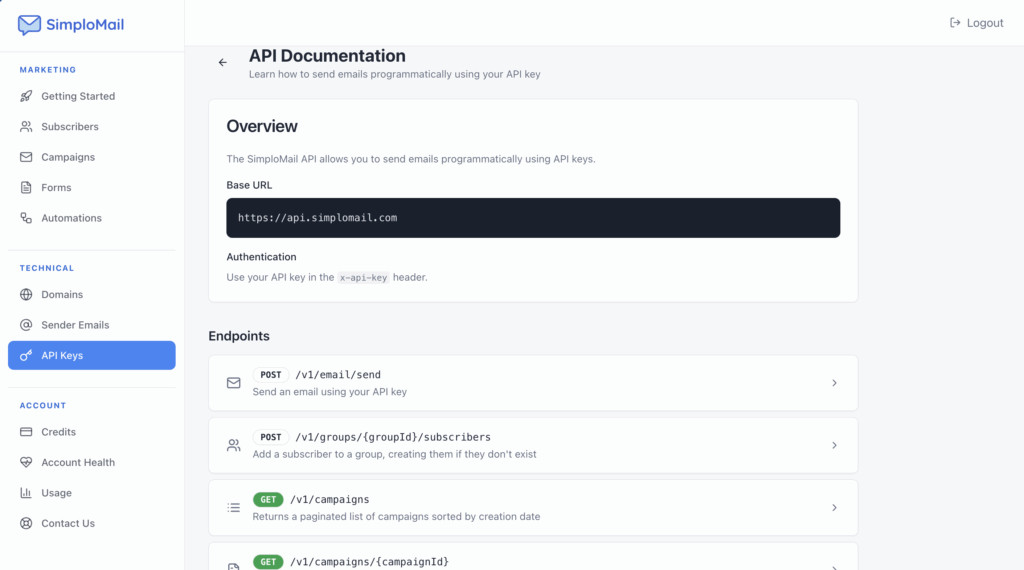
Task: Click the Getting Started rocket icon
Action: (26, 96)
